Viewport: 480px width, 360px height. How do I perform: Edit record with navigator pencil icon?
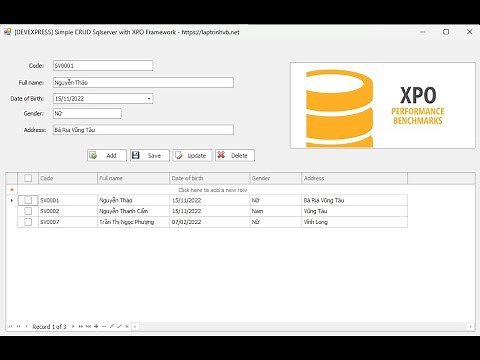point(112,326)
